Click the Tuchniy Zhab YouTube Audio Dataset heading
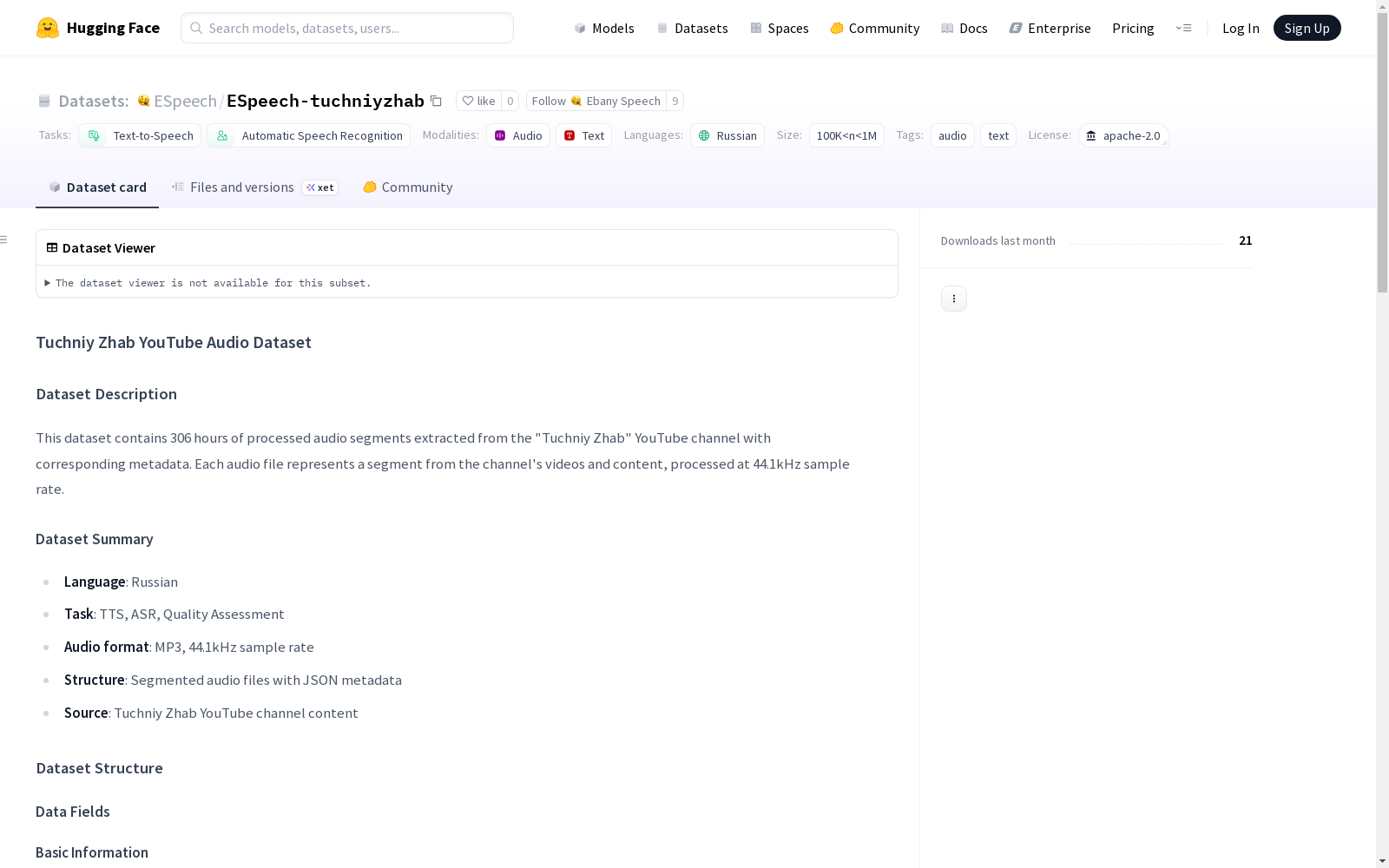 [174, 342]
